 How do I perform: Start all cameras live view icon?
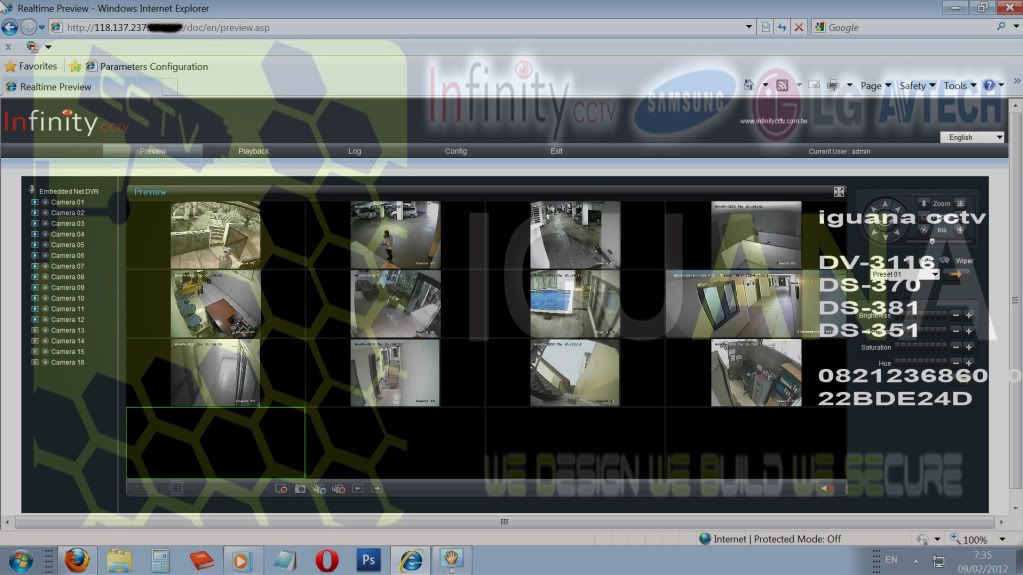point(319,488)
